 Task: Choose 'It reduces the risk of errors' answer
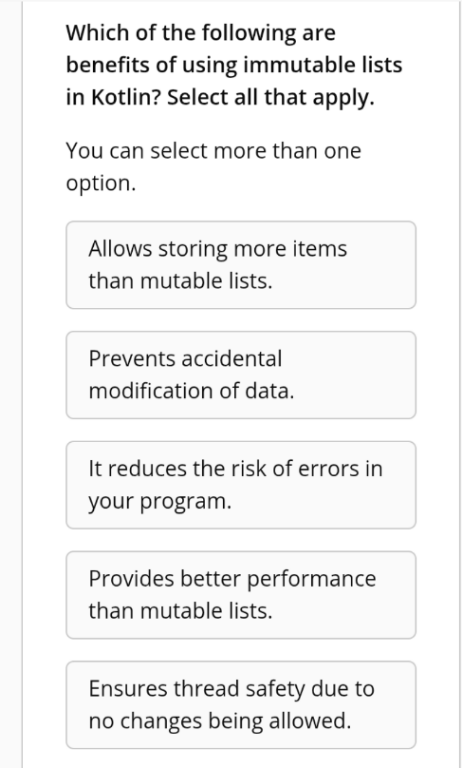[x=241, y=485]
